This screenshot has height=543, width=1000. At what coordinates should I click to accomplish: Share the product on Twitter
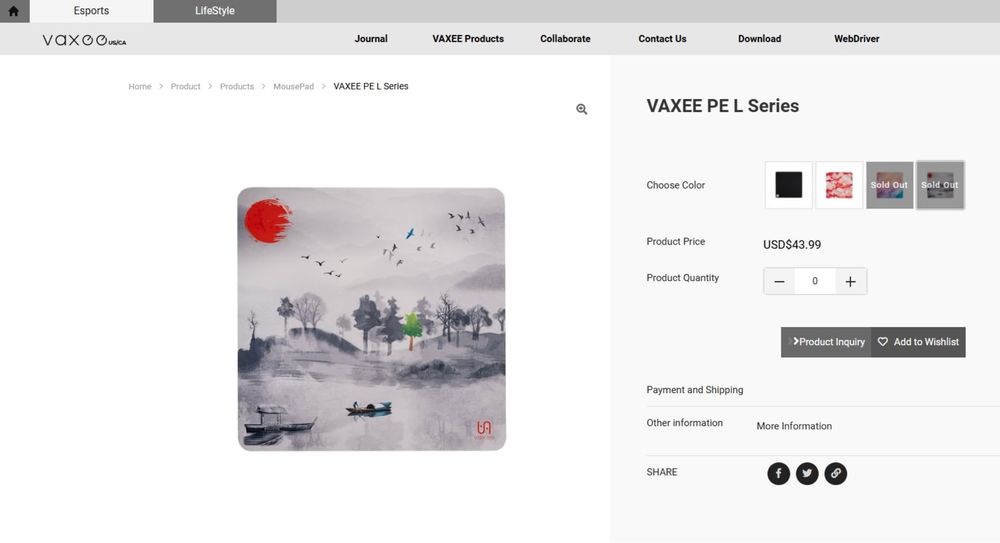(807, 473)
